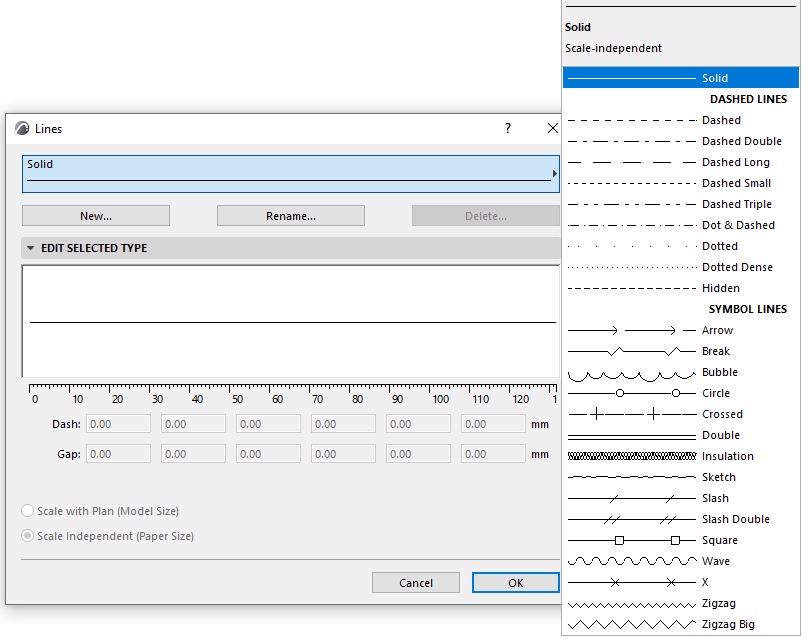Click the ruler at 60 mark

(278, 399)
